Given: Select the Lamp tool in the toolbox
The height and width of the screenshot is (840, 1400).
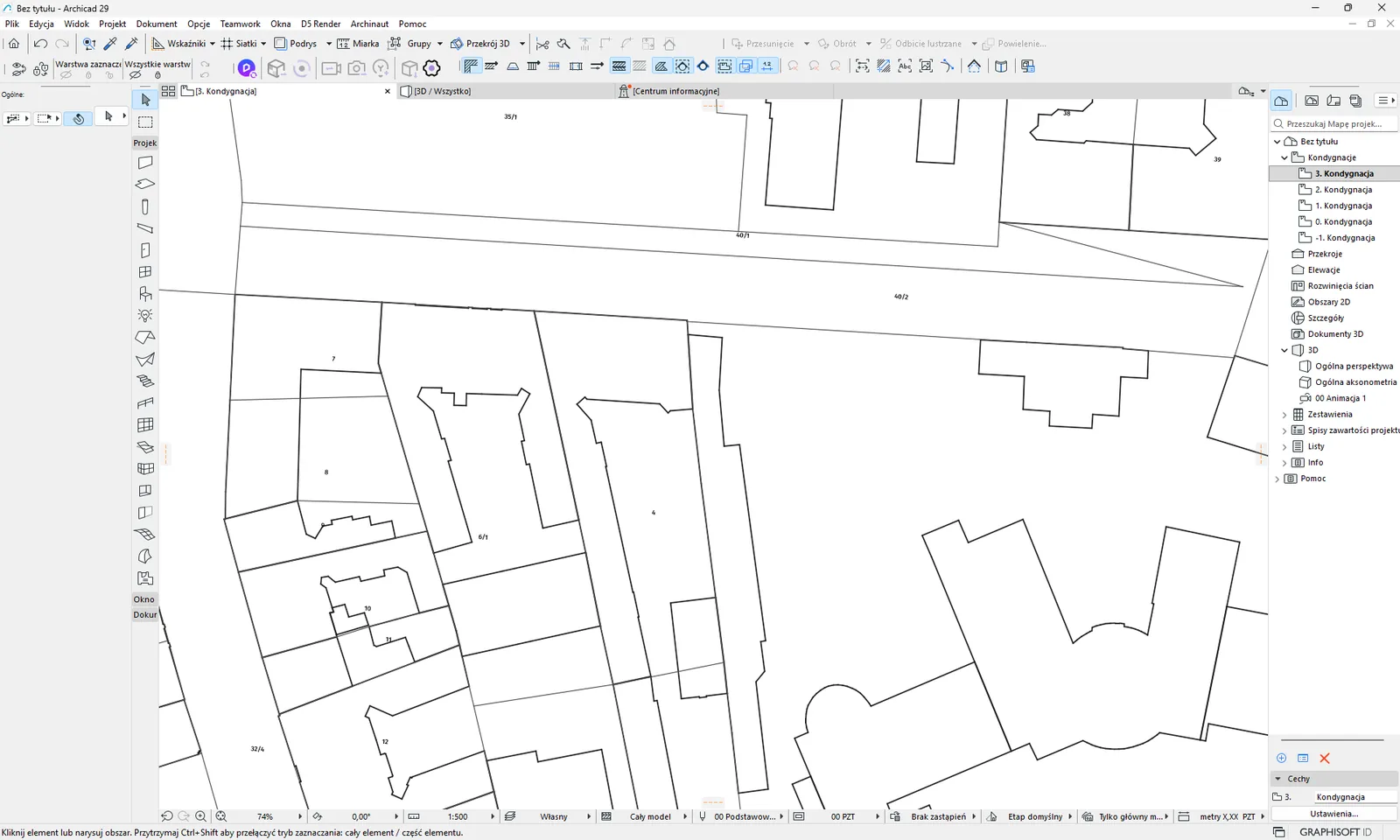Looking at the screenshot, I should (145, 316).
